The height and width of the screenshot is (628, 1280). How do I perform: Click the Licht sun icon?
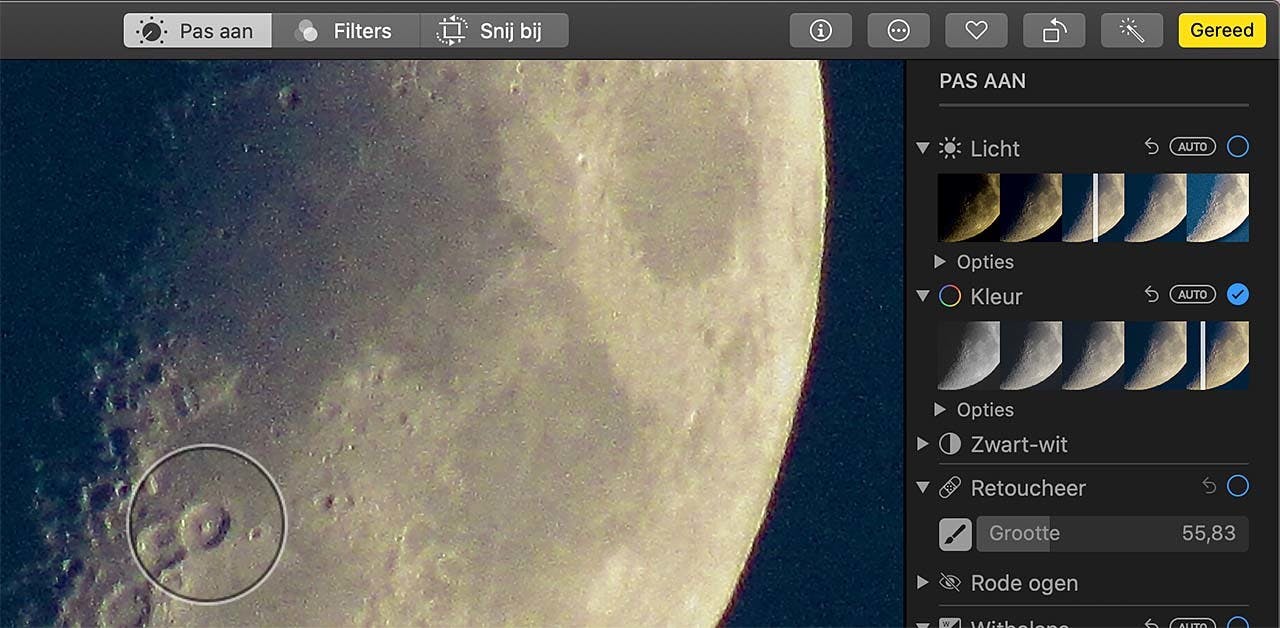point(950,148)
